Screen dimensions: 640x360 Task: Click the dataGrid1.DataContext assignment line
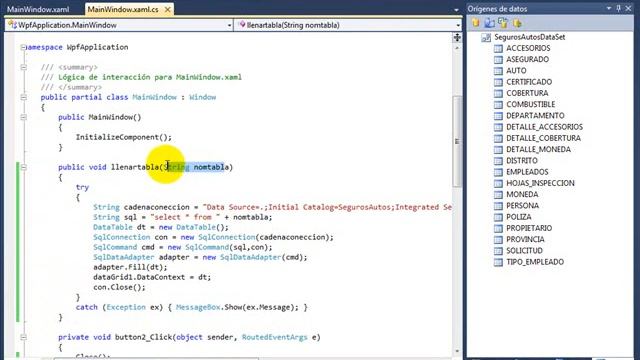click(x=152, y=277)
